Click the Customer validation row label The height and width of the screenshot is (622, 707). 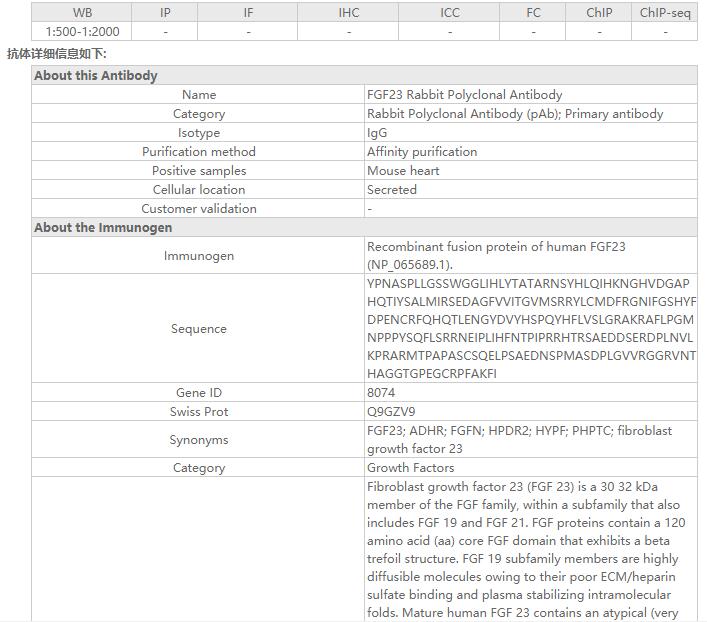199,209
